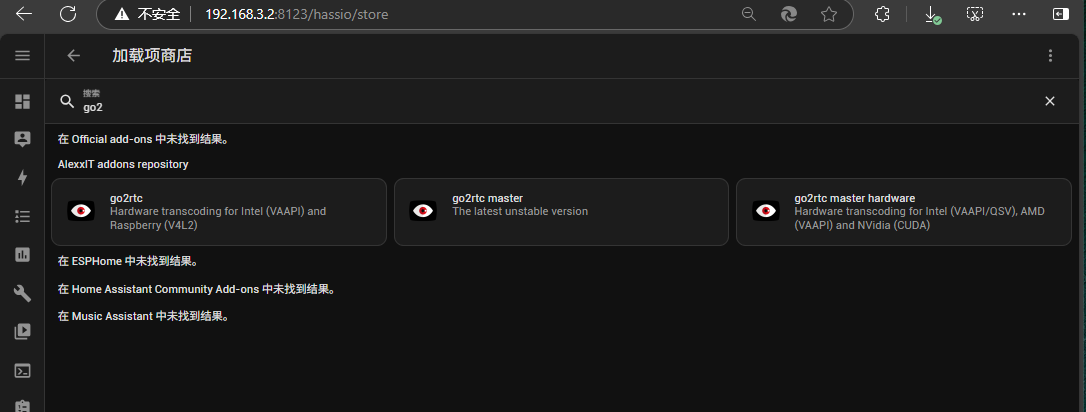The height and width of the screenshot is (412, 1086).
Task: Bookmark the page with star icon
Action: click(x=829, y=14)
